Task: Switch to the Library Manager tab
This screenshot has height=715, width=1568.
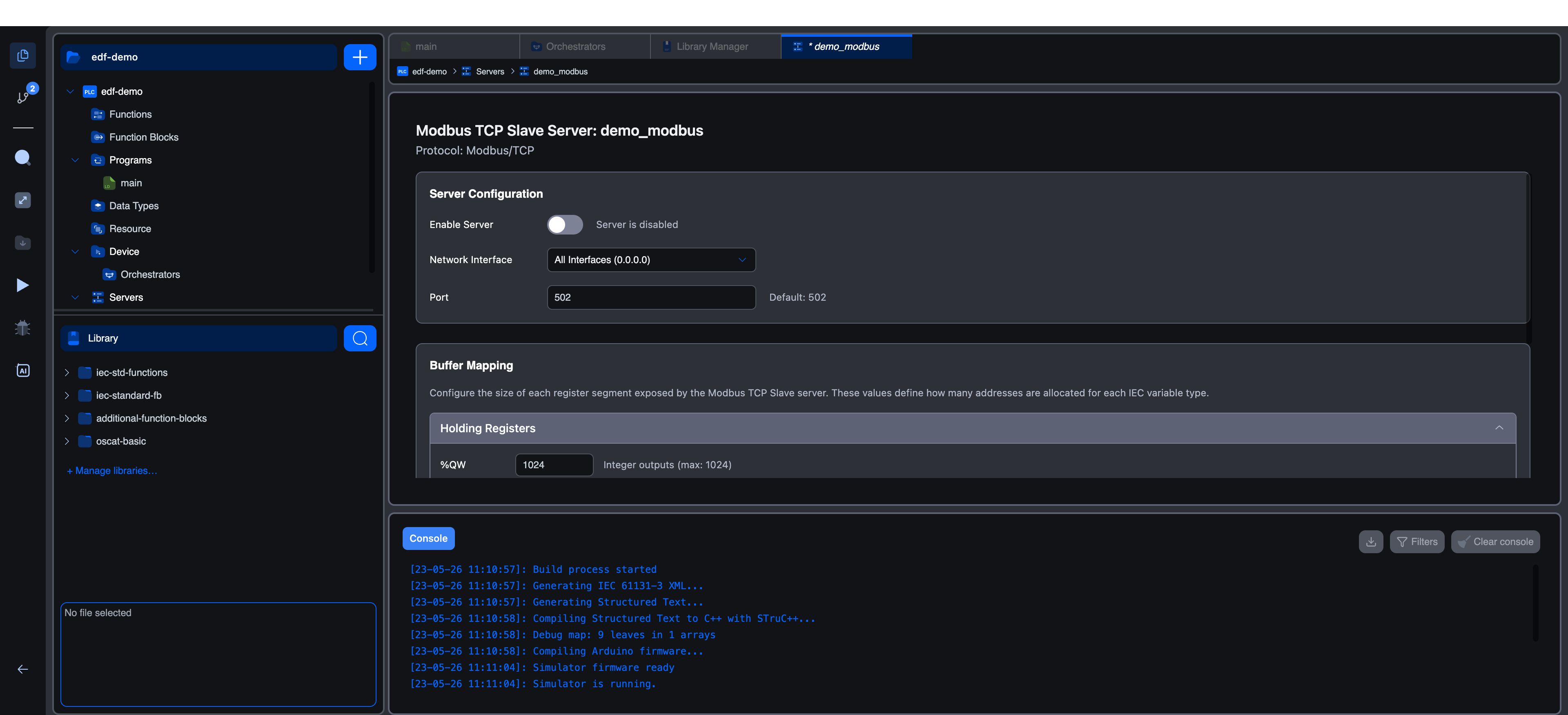Action: [716, 47]
